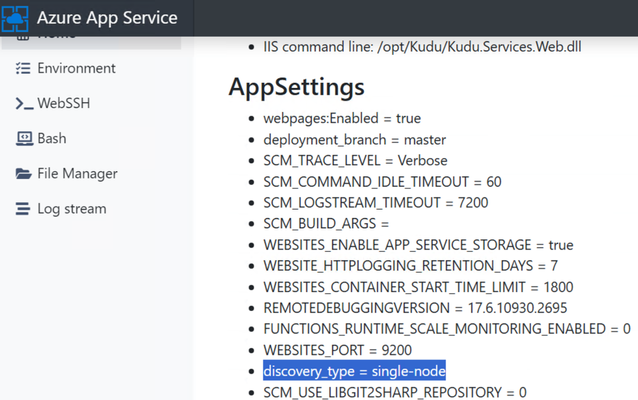The image size is (638, 400).
Task: Click the partially hidden Home icon
Action: (23, 38)
